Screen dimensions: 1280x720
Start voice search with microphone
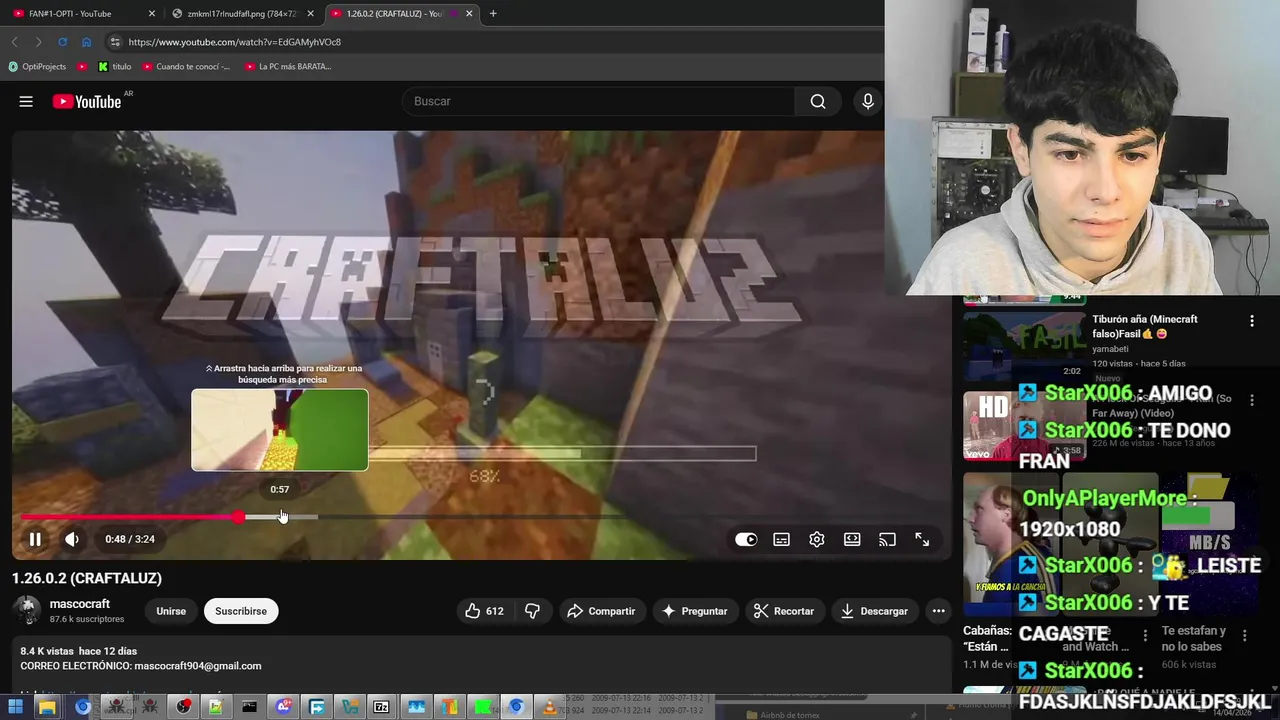click(x=867, y=101)
